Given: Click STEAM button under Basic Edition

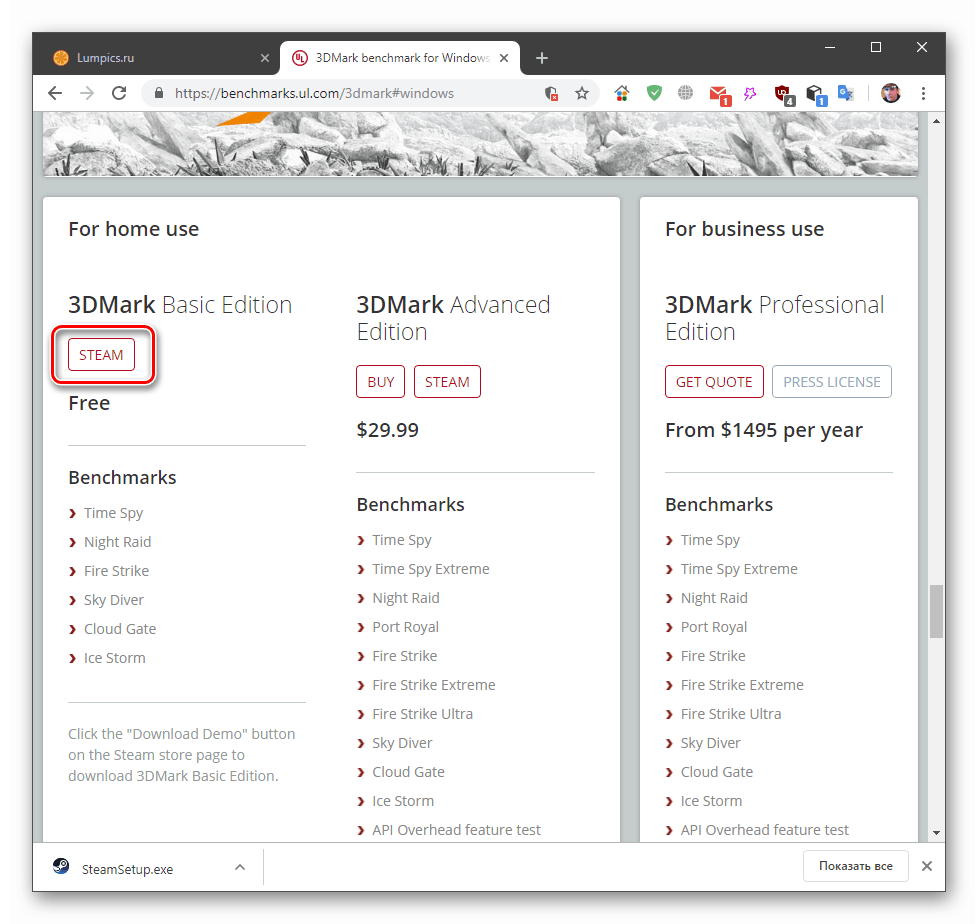Looking at the screenshot, I should pos(102,355).
